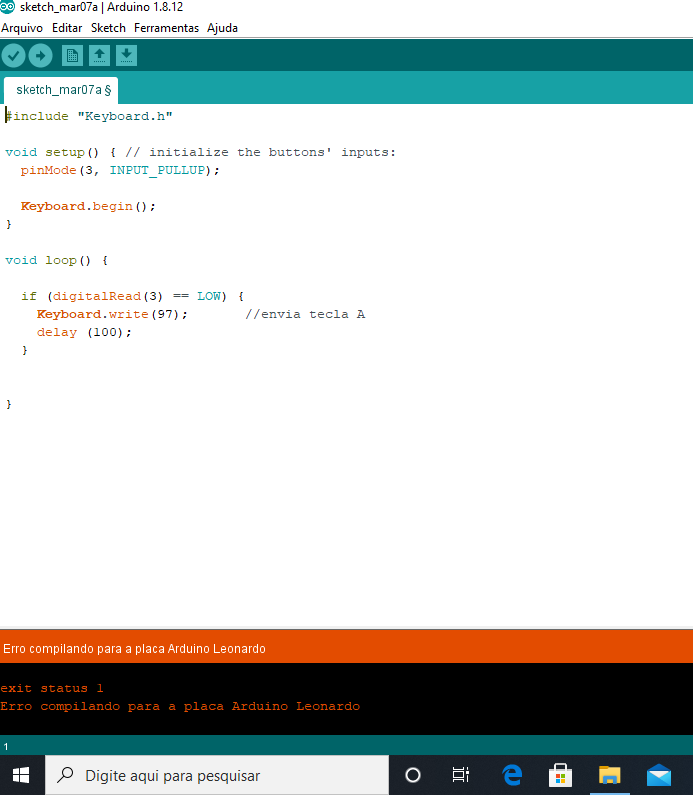The width and height of the screenshot is (693, 795).
Task: Open Task View on the taskbar
Action: [x=460, y=775]
